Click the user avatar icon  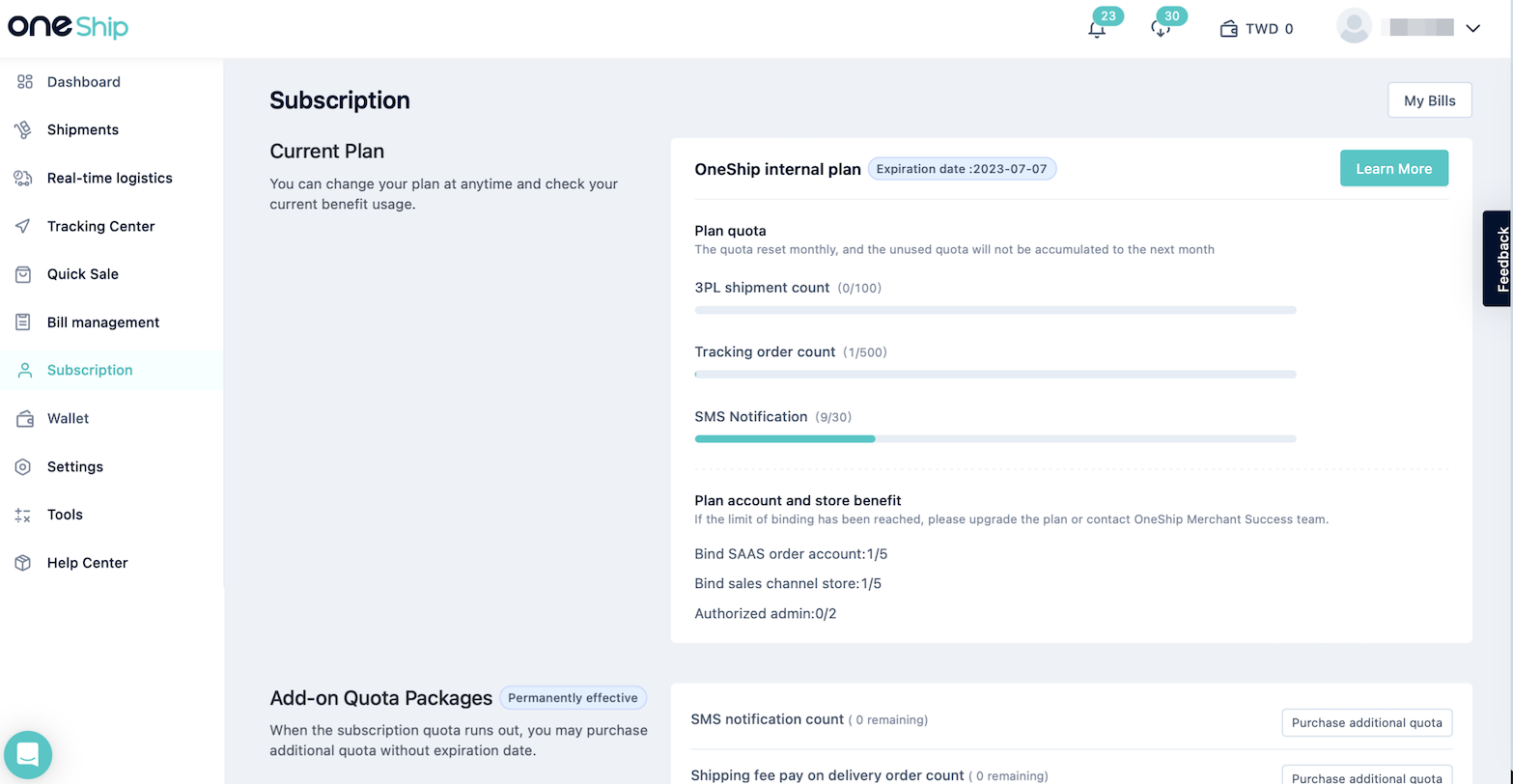(1355, 26)
